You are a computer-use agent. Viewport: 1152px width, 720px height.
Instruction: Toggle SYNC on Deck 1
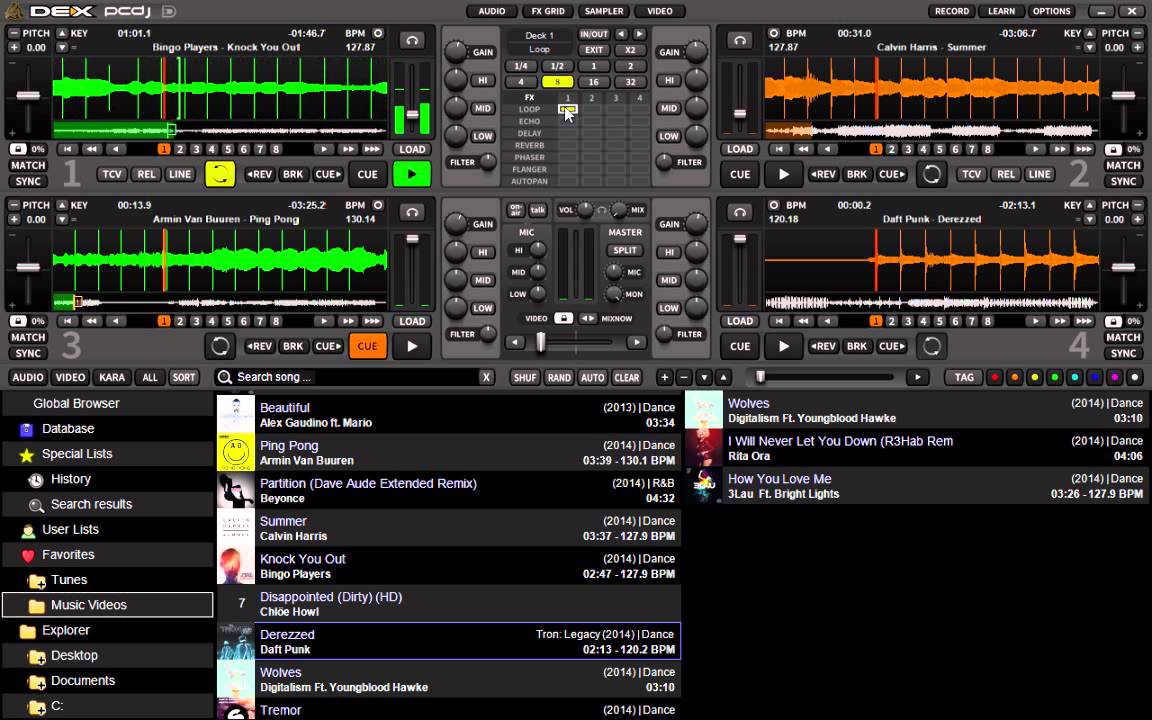pyautogui.click(x=28, y=181)
